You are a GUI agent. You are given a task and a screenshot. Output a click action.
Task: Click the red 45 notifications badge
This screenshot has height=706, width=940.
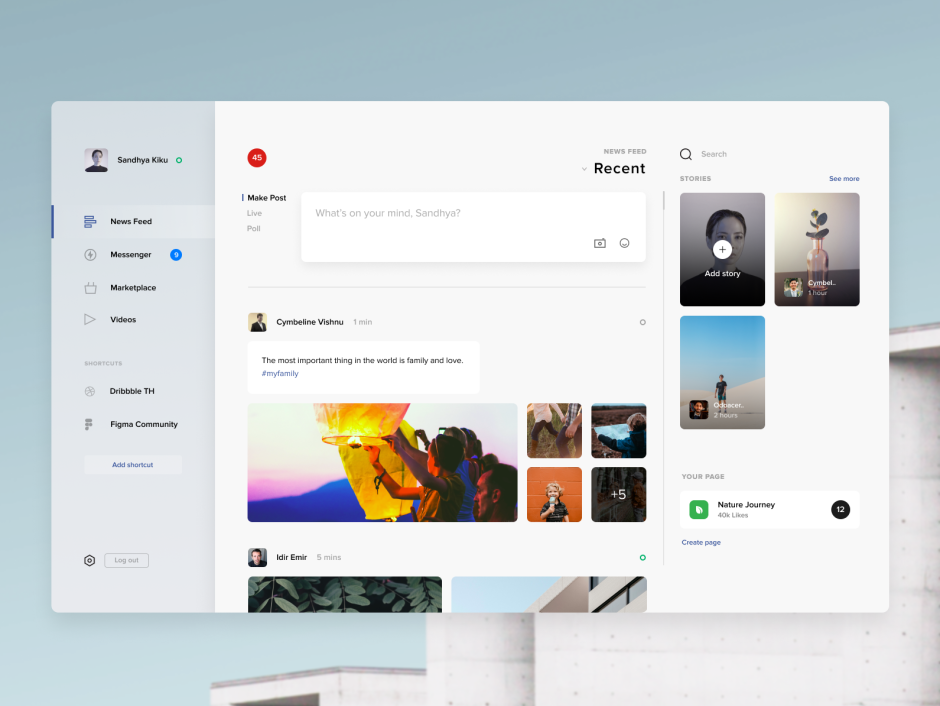coord(257,158)
